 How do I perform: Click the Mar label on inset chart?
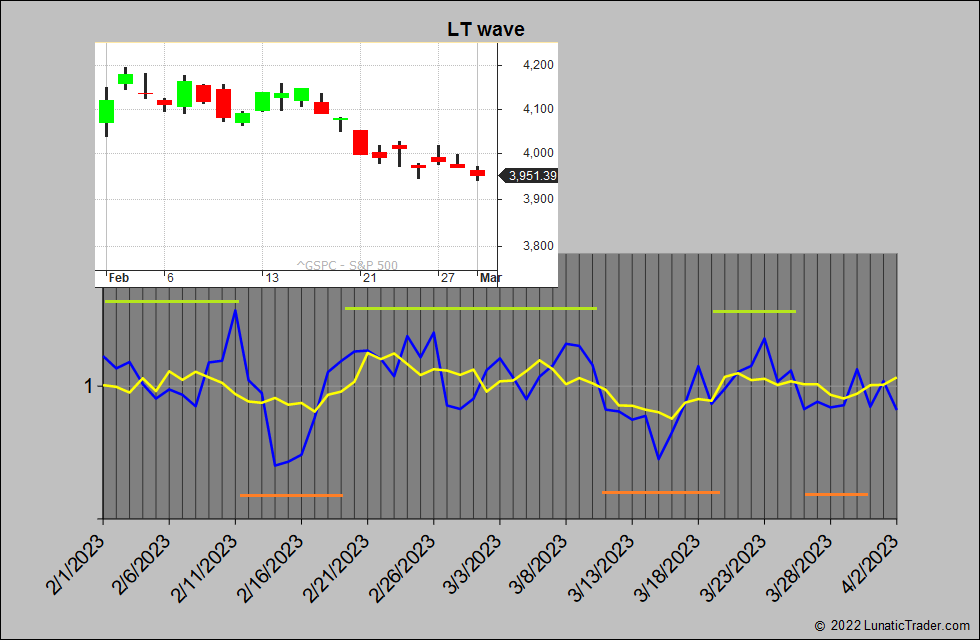pos(490,278)
